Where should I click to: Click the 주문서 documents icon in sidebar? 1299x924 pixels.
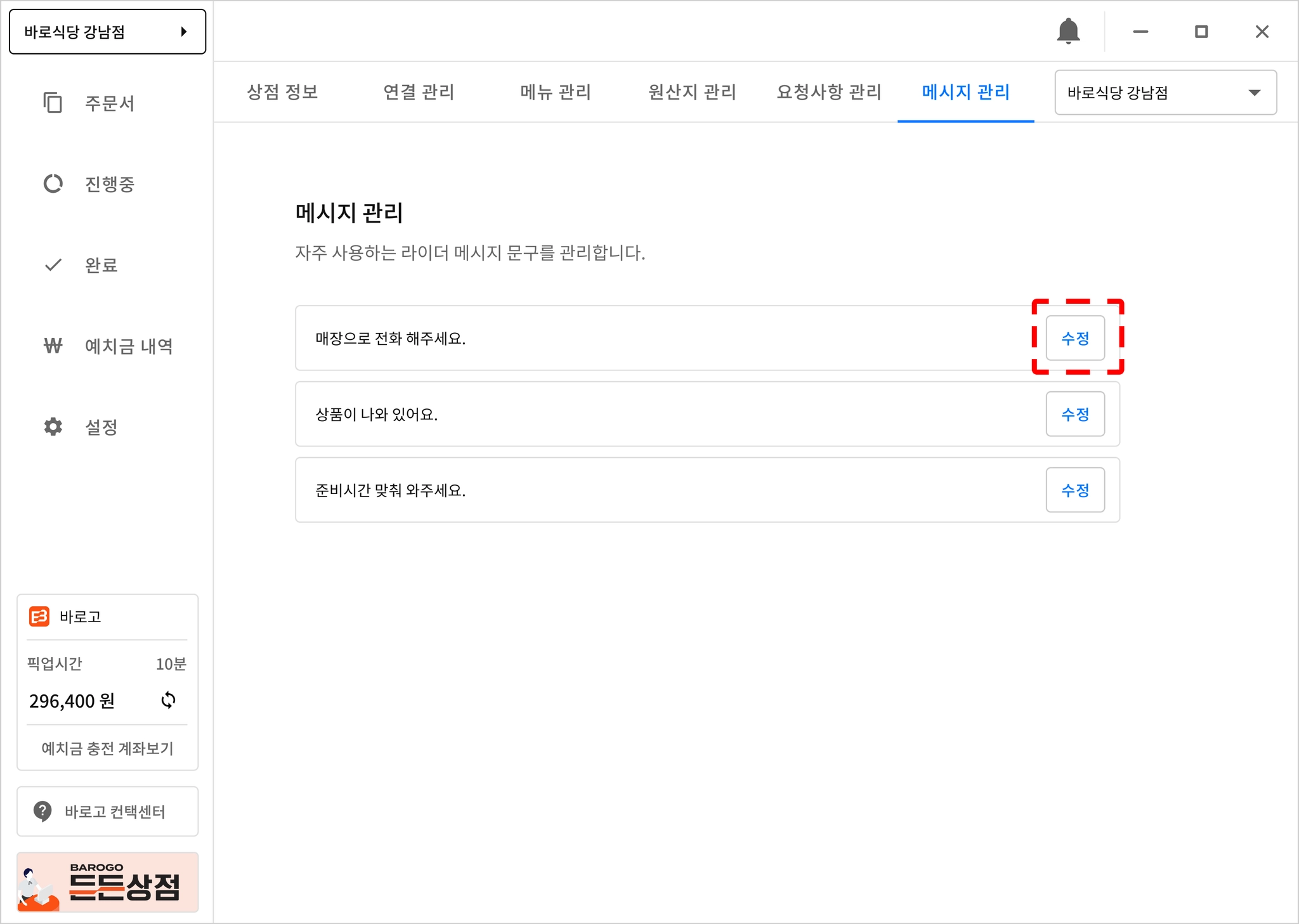[53, 103]
